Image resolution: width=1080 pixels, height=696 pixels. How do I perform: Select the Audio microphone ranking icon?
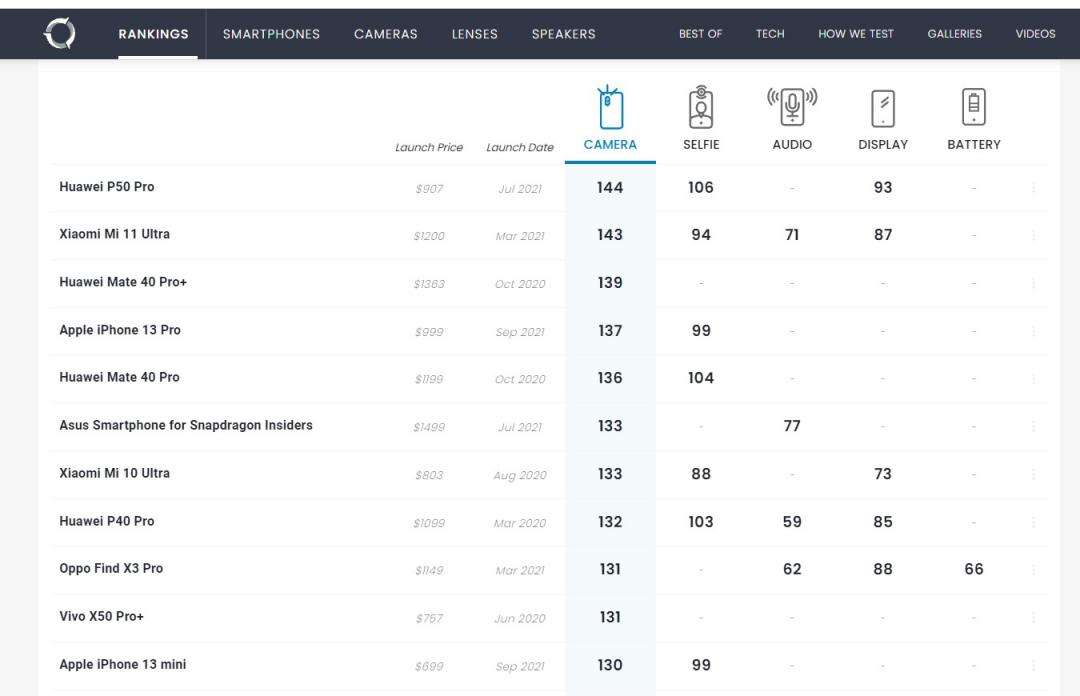792,108
